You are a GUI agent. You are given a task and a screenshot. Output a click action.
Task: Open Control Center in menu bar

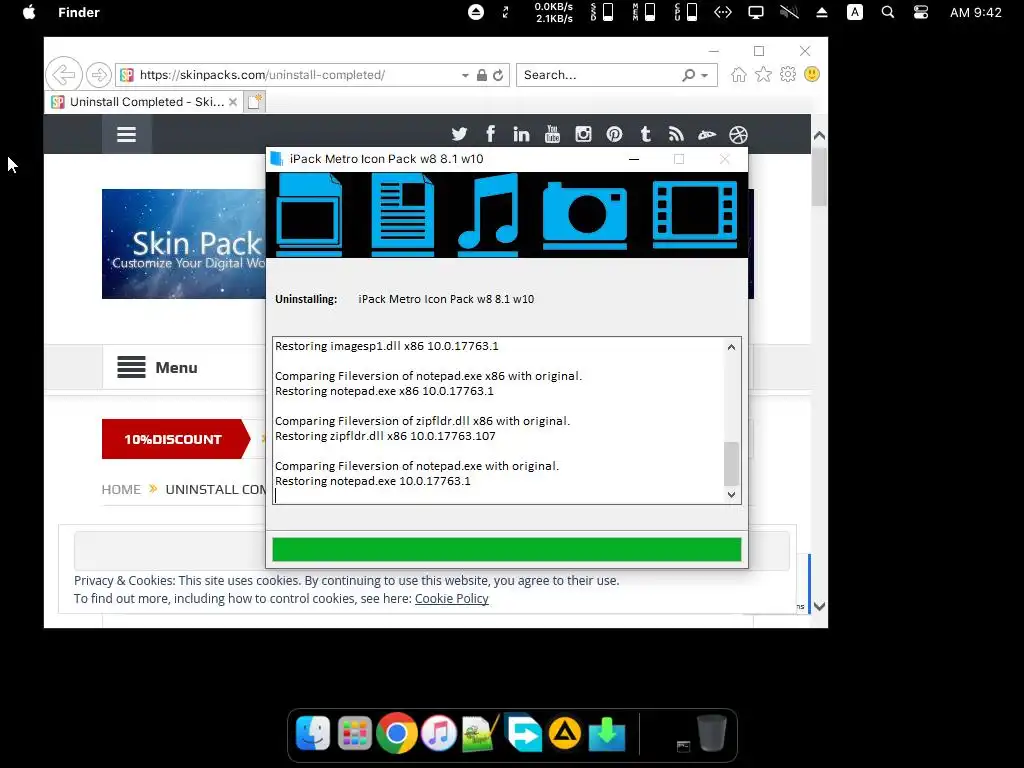(x=921, y=12)
